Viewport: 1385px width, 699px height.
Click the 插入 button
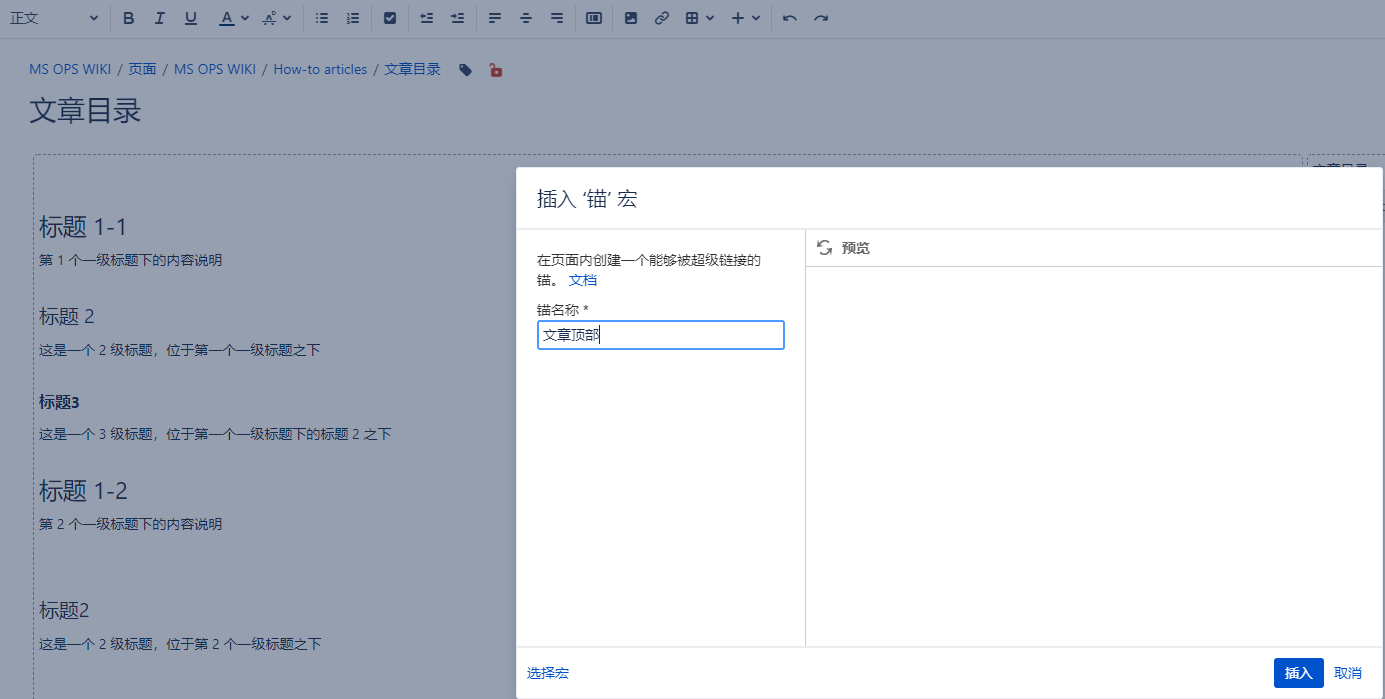coord(1298,673)
